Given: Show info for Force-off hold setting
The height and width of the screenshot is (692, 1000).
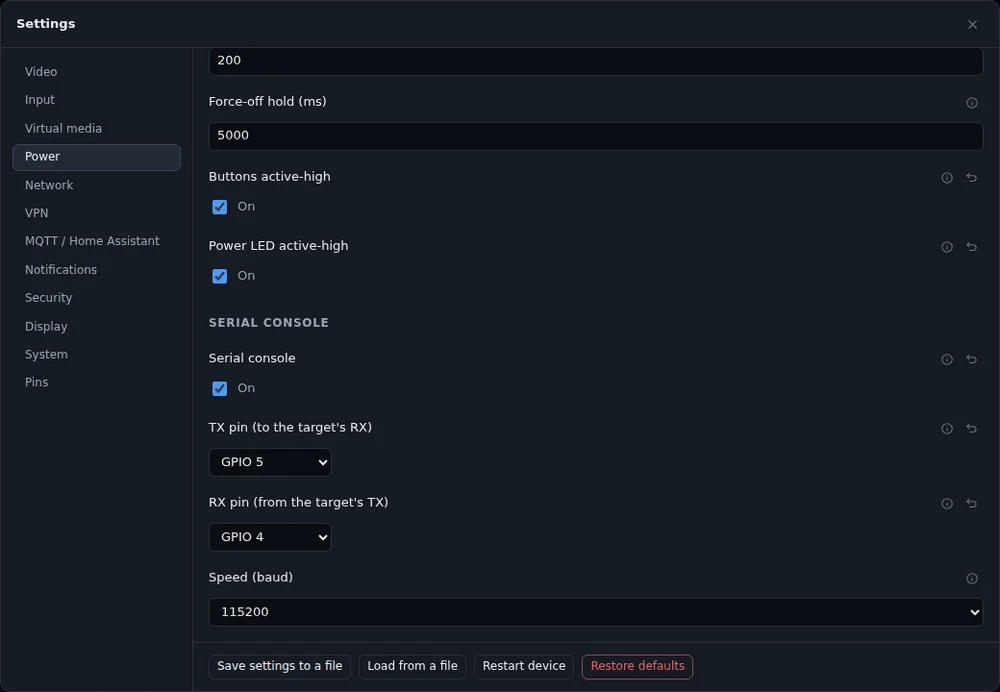Looking at the screenshot, I should coord(971,103).
